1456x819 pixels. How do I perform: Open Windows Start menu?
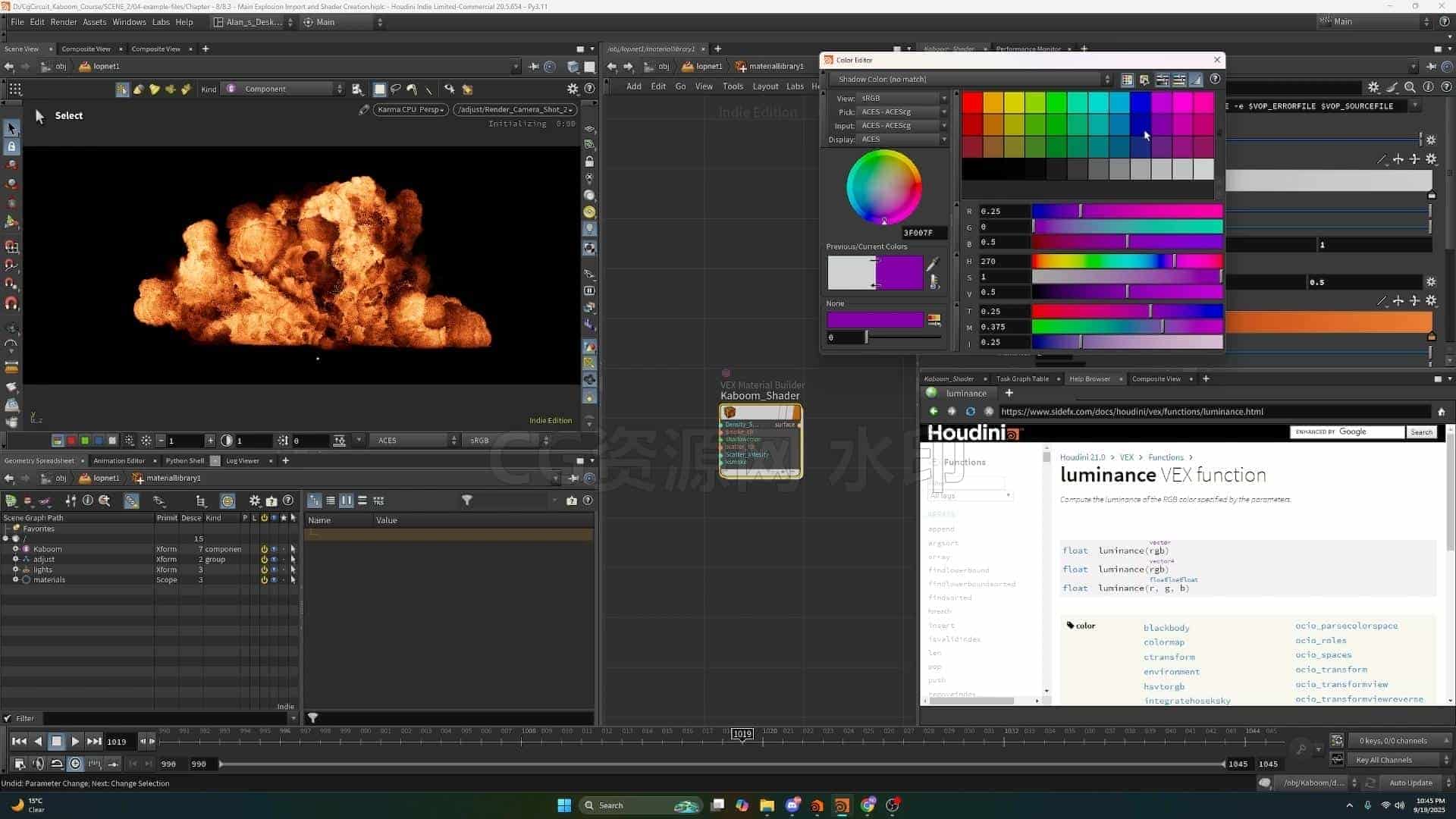(564, 805)
